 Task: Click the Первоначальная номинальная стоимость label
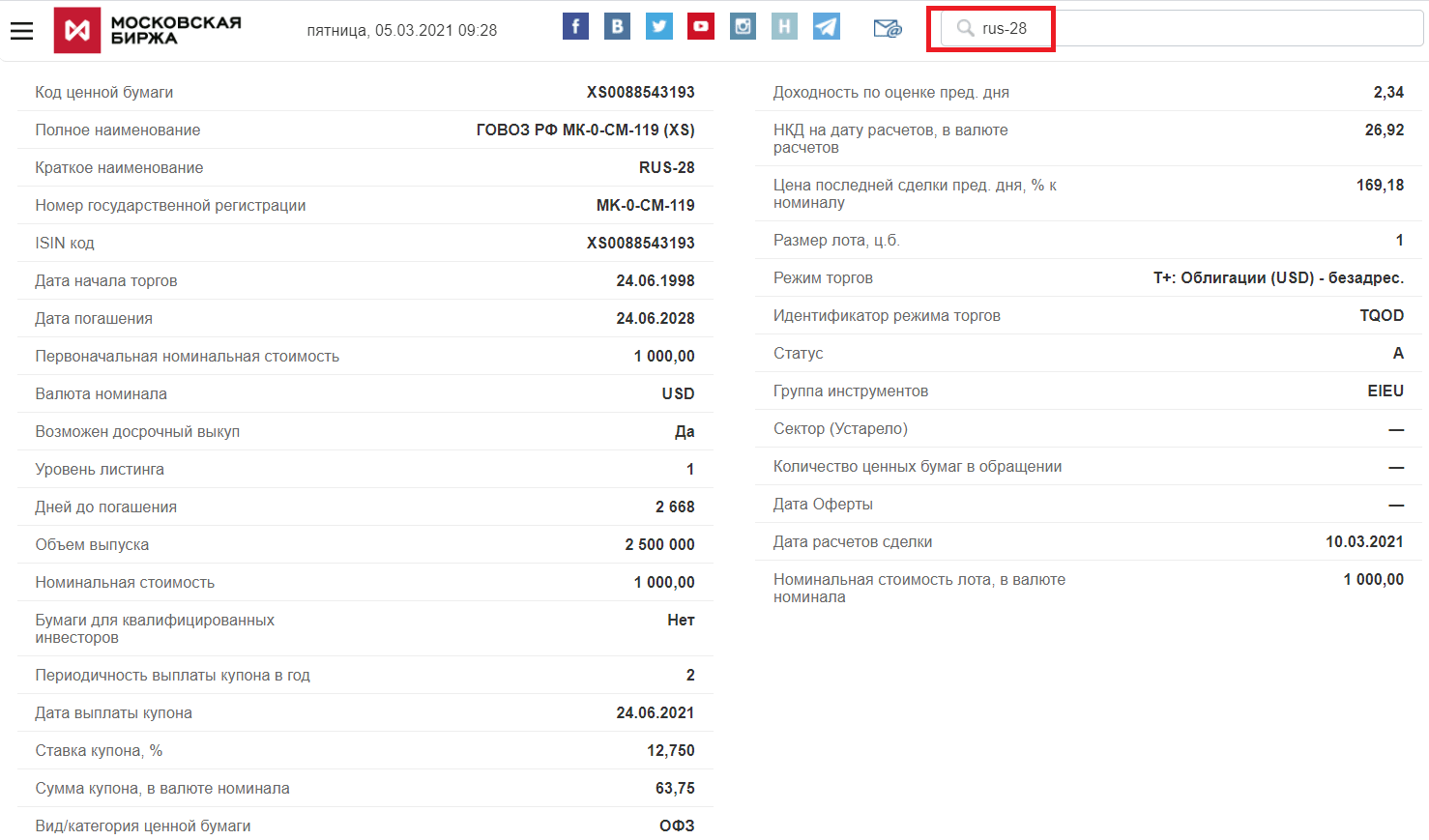(188, 356)
